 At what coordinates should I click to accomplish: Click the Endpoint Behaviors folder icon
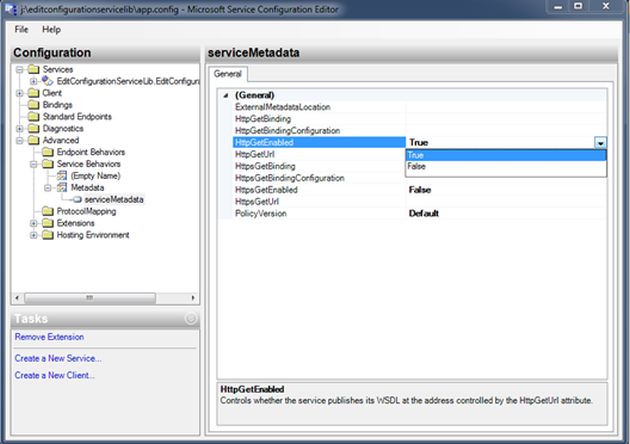(48, 152)
